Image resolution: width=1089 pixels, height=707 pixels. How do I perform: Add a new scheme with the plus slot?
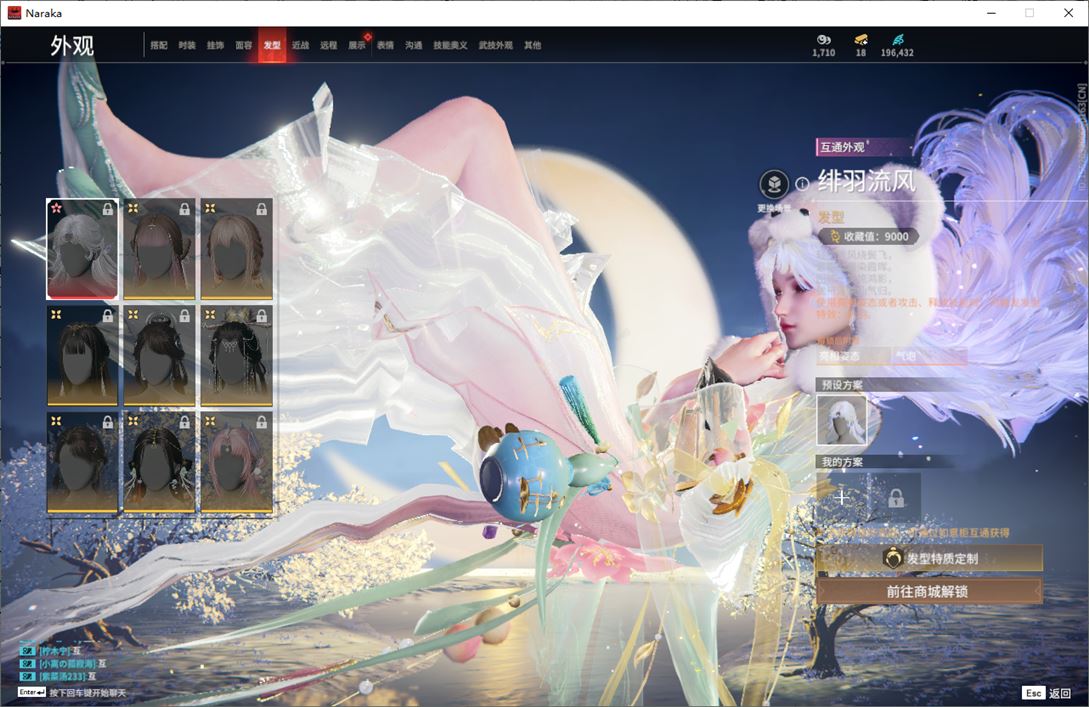tap(842, 497)
